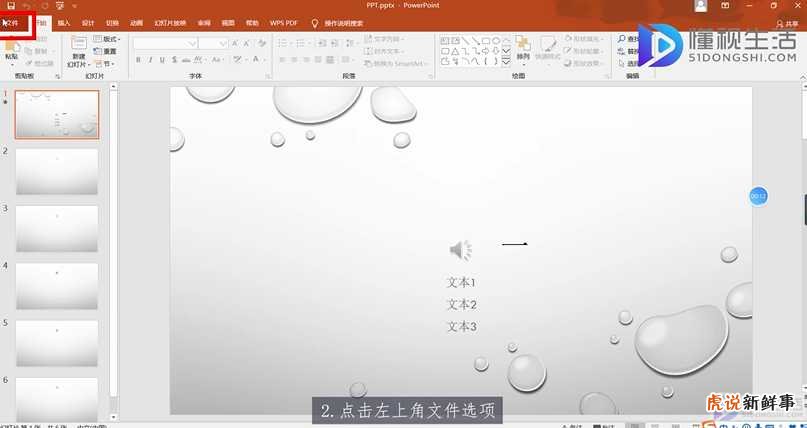Click the Decrease Font Size icon
Image resolution: width=807 pixels, height=428 pixels.
pyautogui.click(x=248, y=44)
